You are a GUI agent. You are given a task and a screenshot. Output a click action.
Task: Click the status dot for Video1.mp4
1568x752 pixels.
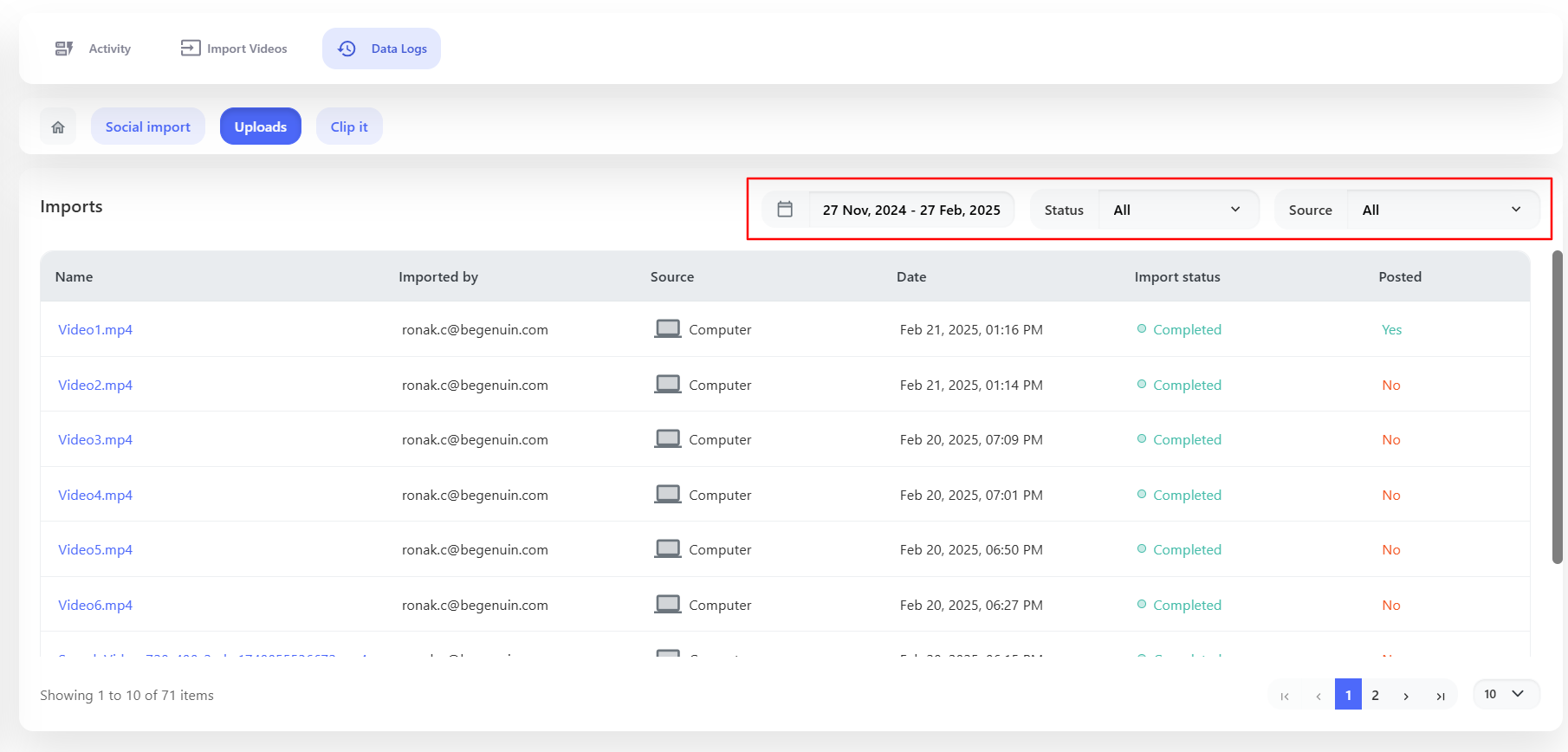(1142, 328)
